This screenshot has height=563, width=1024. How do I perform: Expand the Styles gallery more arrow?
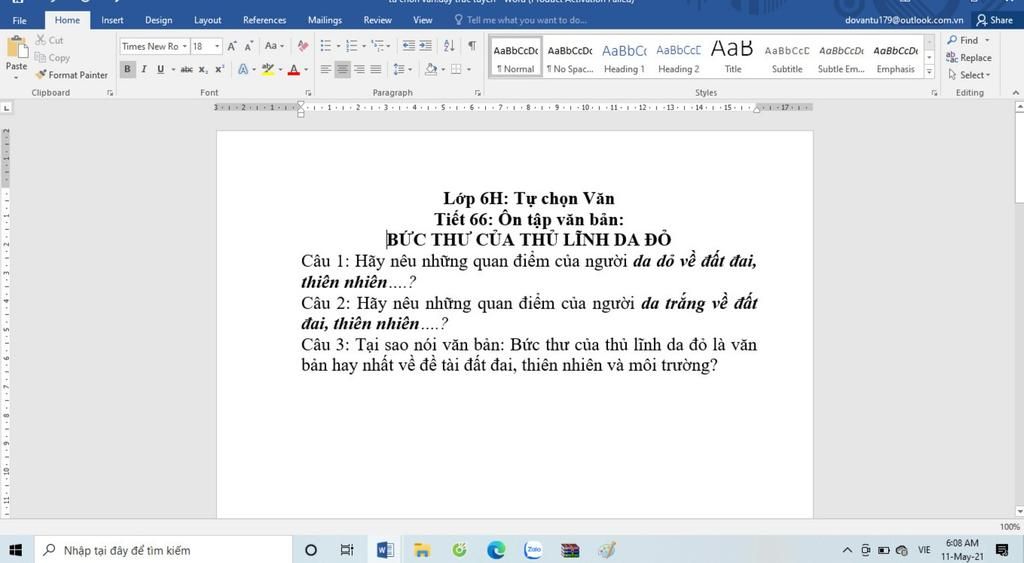pyautogui.click(x=929, y=72)
